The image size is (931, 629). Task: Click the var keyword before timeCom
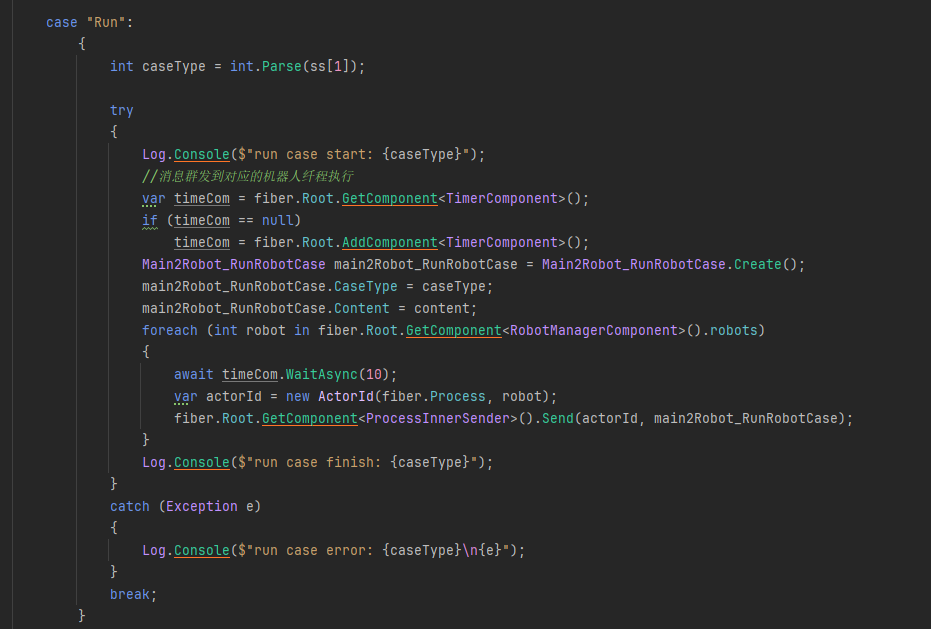(x=153, y=198)
